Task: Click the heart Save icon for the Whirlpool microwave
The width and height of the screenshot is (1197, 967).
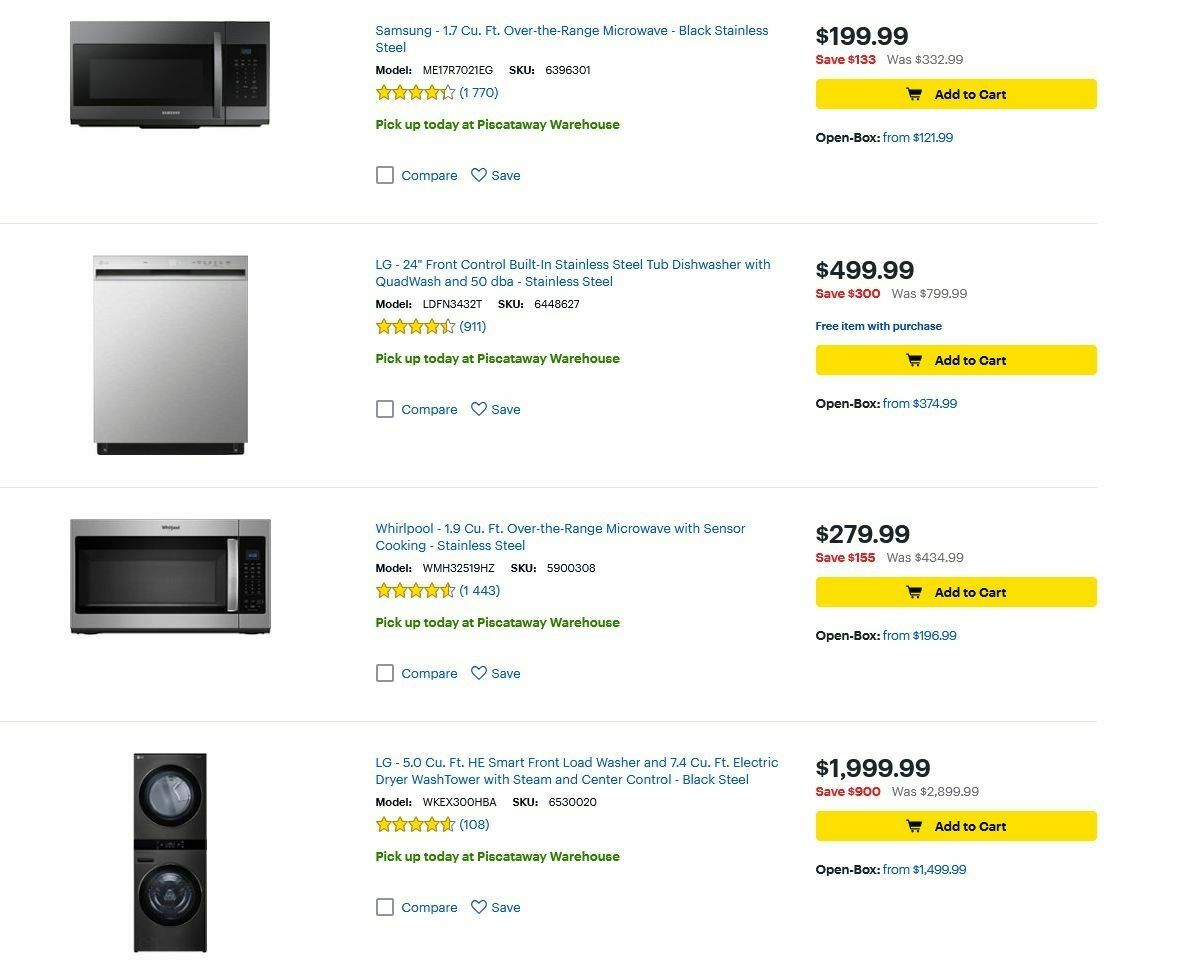Action: [x=477, y=673]
